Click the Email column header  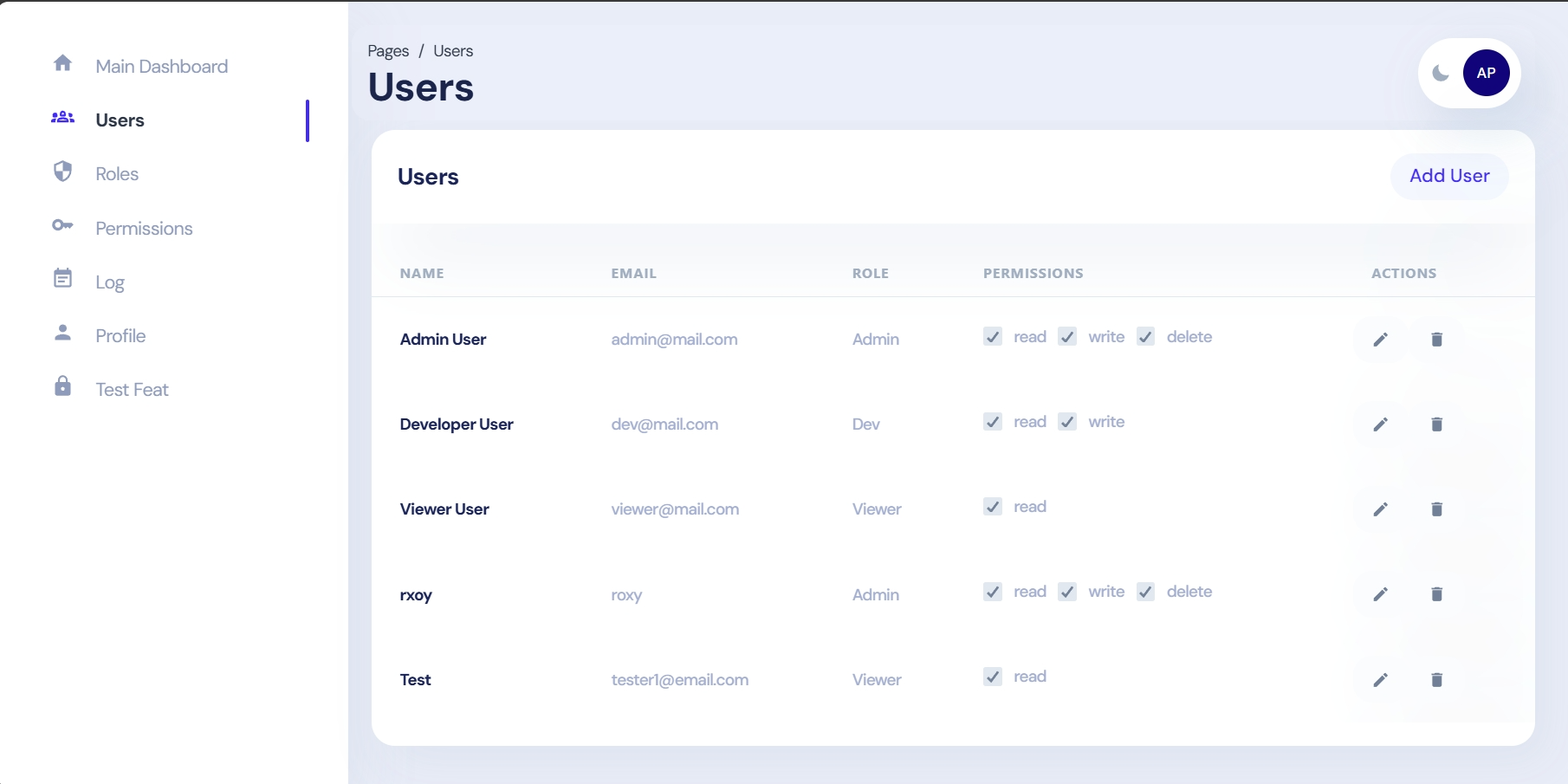click(633, 274)
